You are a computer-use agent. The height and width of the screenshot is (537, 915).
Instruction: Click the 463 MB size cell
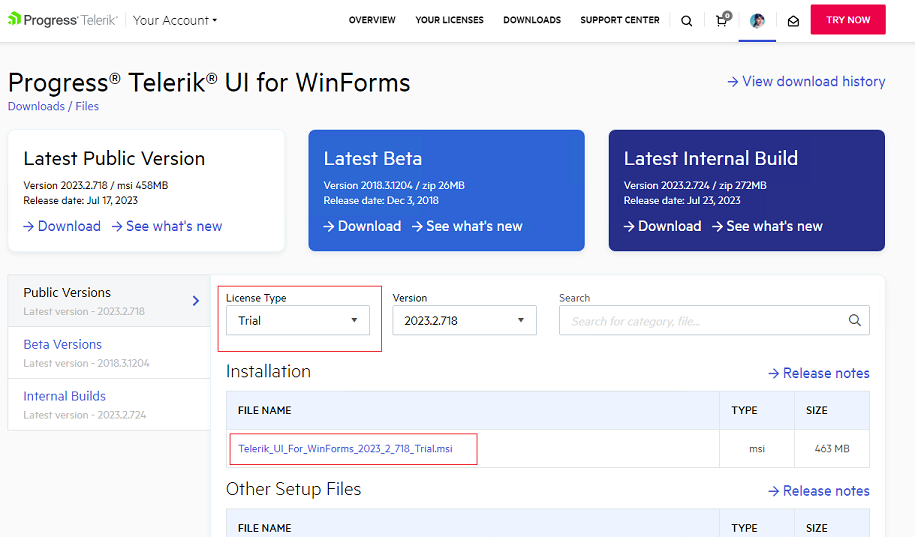pos(832,448)
